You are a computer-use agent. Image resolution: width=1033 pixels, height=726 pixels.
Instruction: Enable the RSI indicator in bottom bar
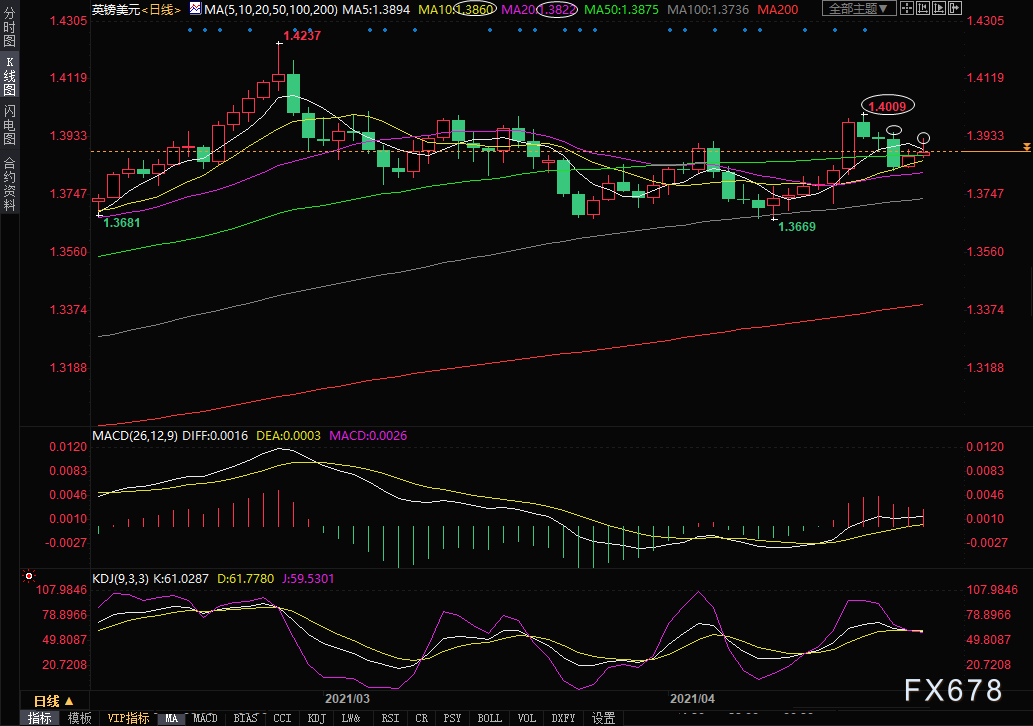tap(390, 718)
